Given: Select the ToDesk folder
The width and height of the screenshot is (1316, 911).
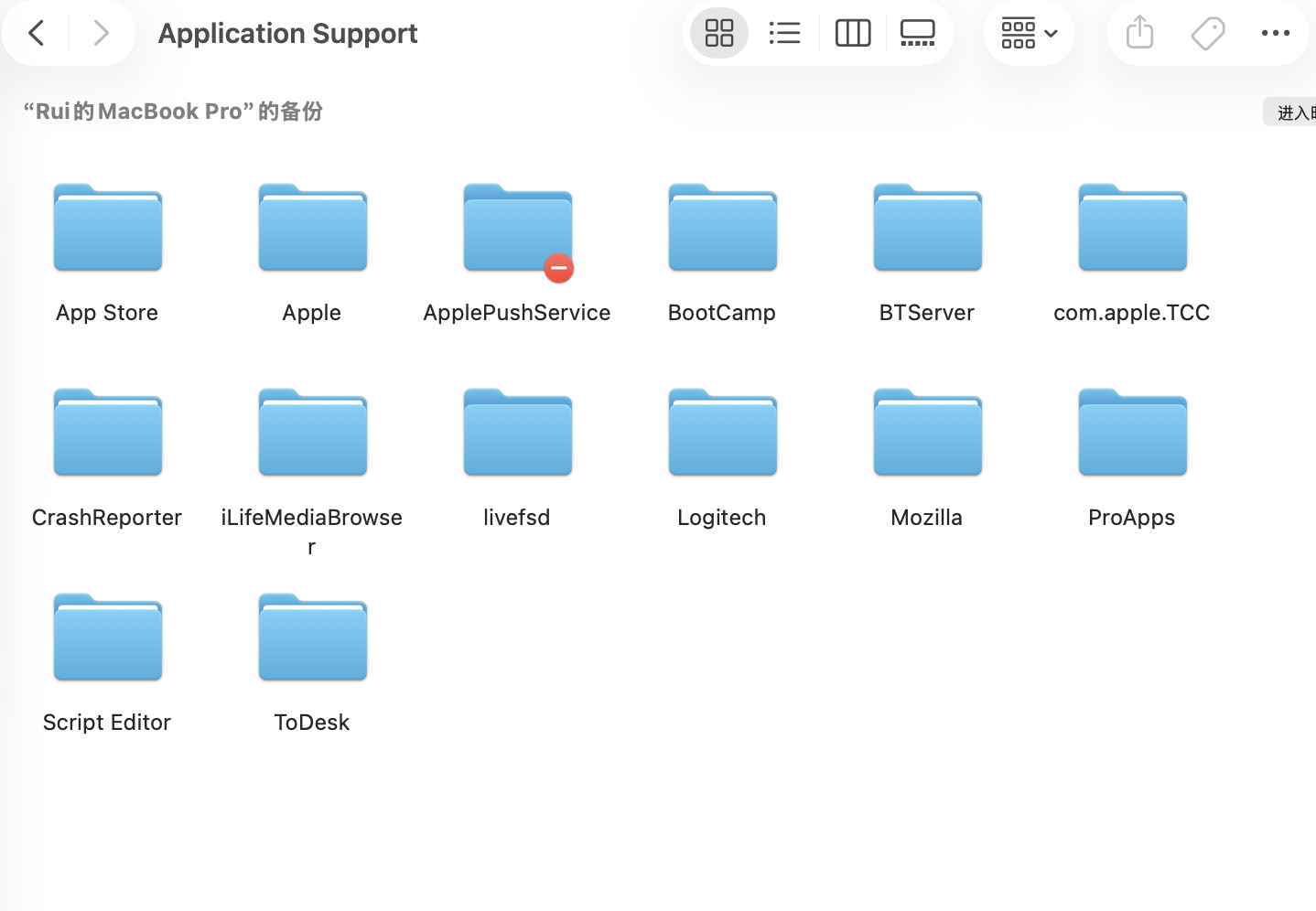Looking at the screenshot, I should pyautogui.click(x=312, y=638).
